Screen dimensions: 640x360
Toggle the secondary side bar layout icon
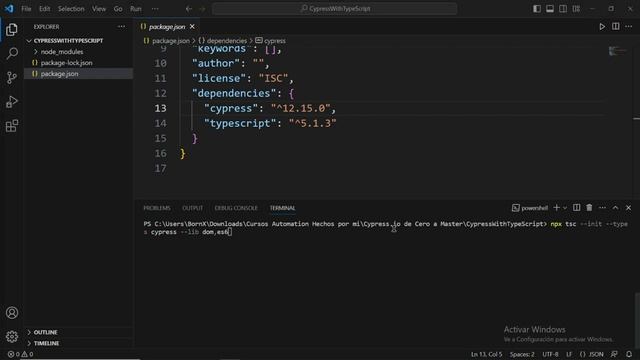(x=563, y=9)
